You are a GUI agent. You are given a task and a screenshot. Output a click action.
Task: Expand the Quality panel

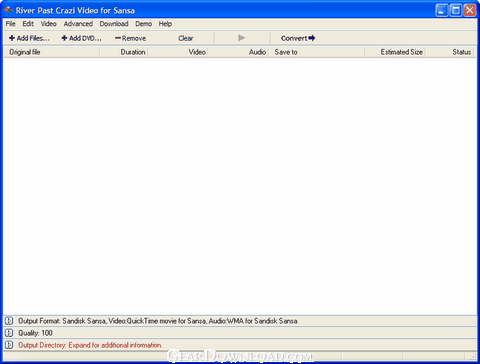pos(9,333)
